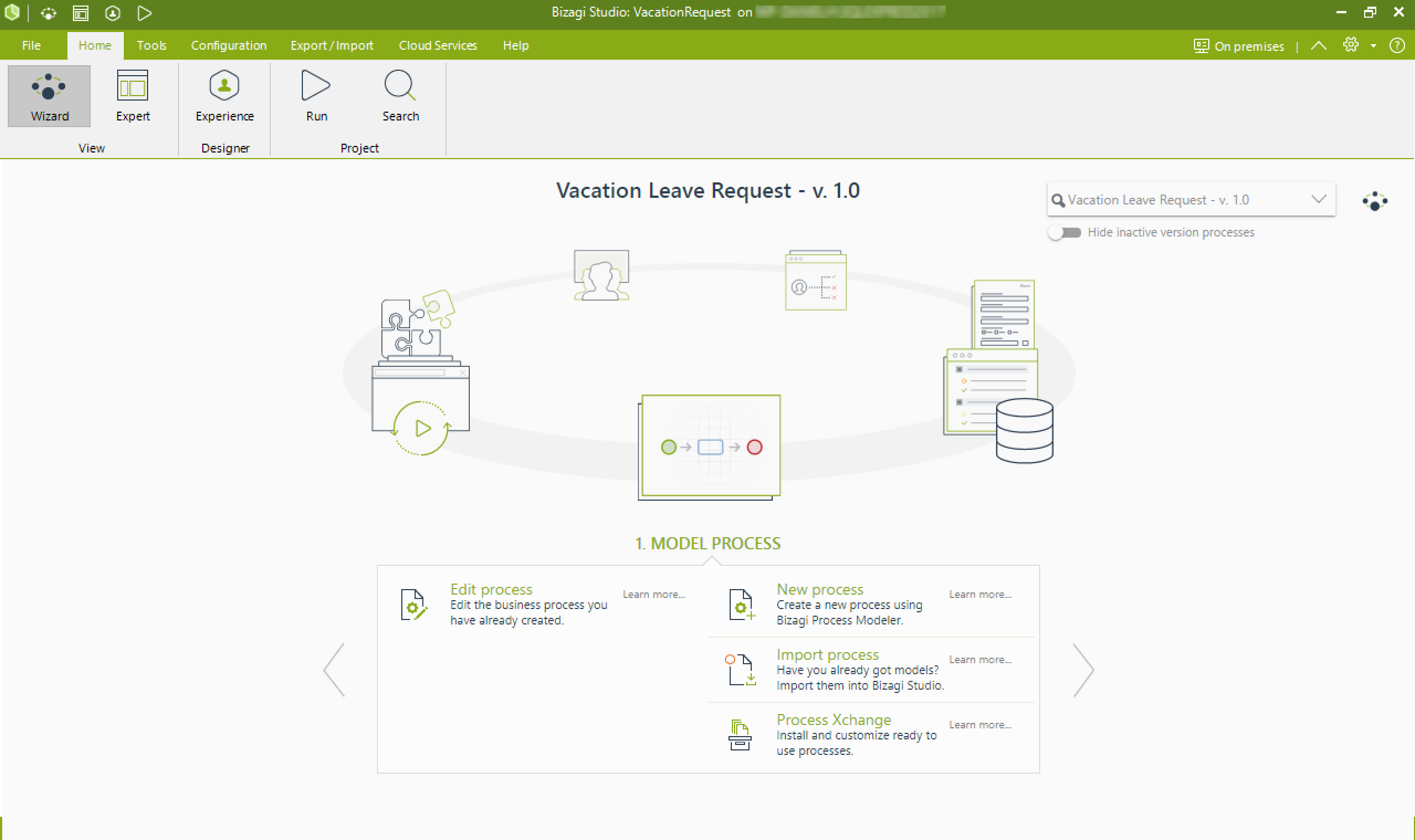
Task: Click the Bizagi logo in title bar
Action: (12, 13)
